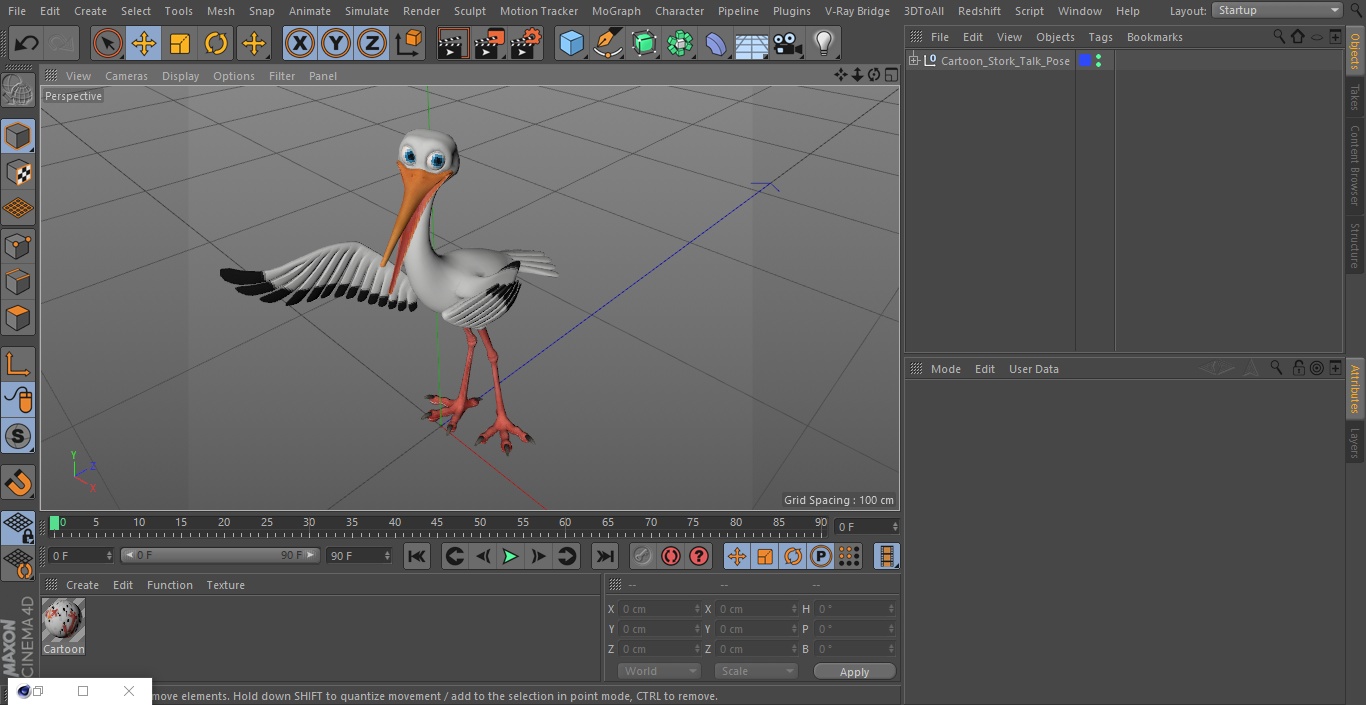Open the File menu
Screen dimensions: 1366x705
pos(17,11)
